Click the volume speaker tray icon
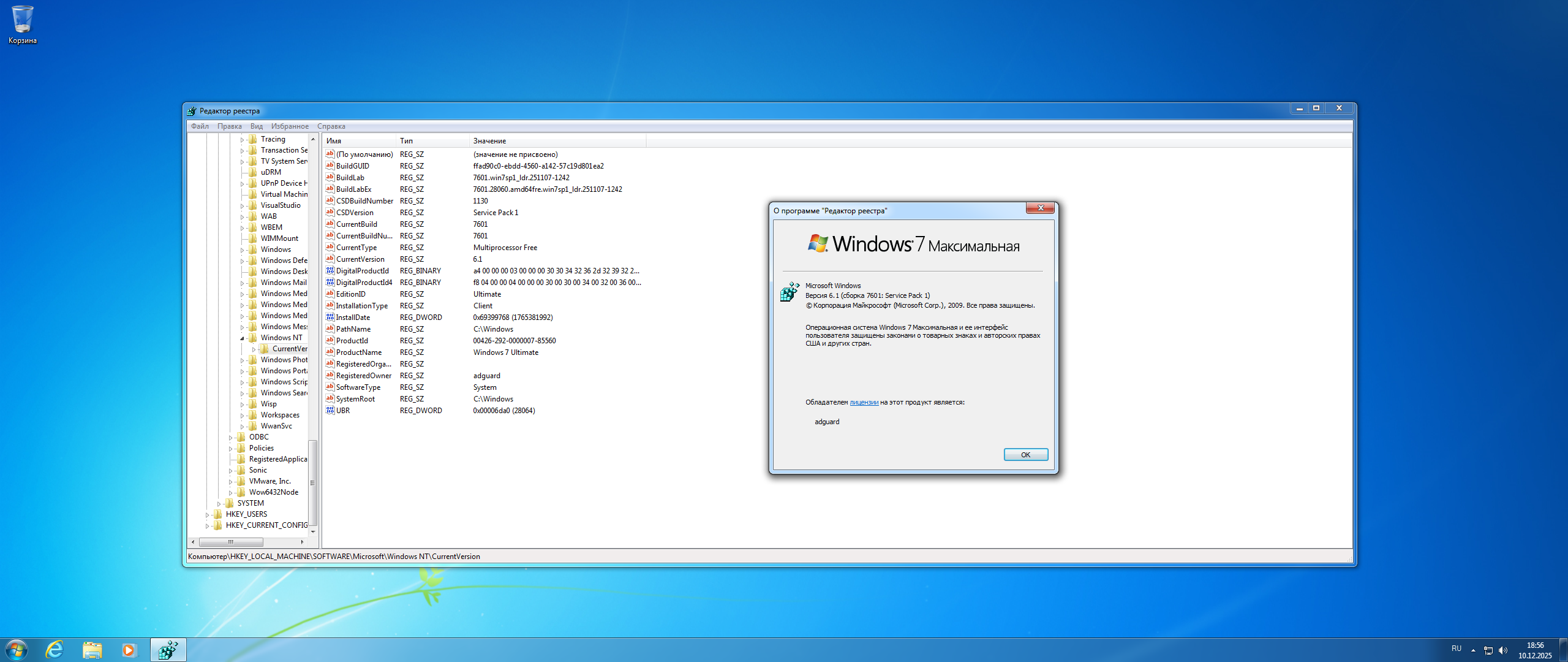Screen dimensions: 1568x662 tap(1502, 650)
